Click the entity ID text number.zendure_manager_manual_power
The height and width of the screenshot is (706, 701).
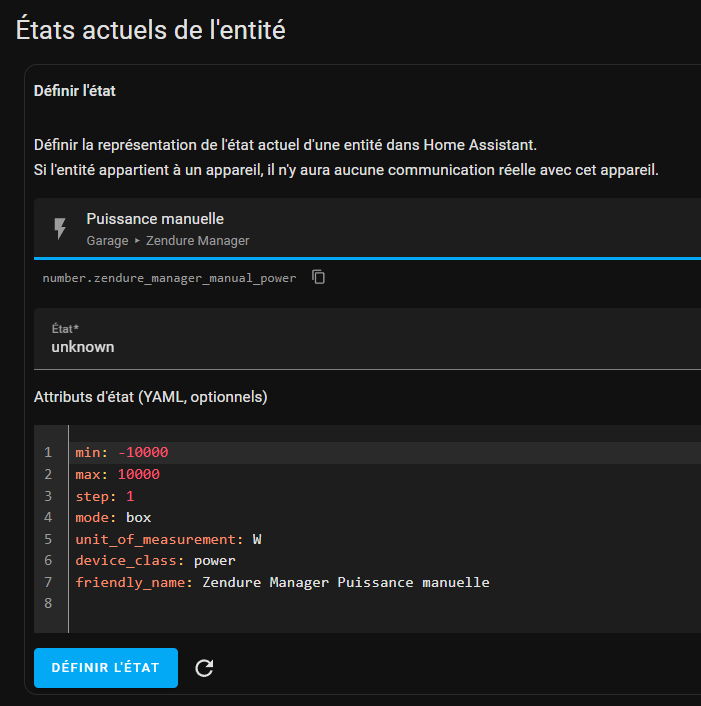pos(169,278)
